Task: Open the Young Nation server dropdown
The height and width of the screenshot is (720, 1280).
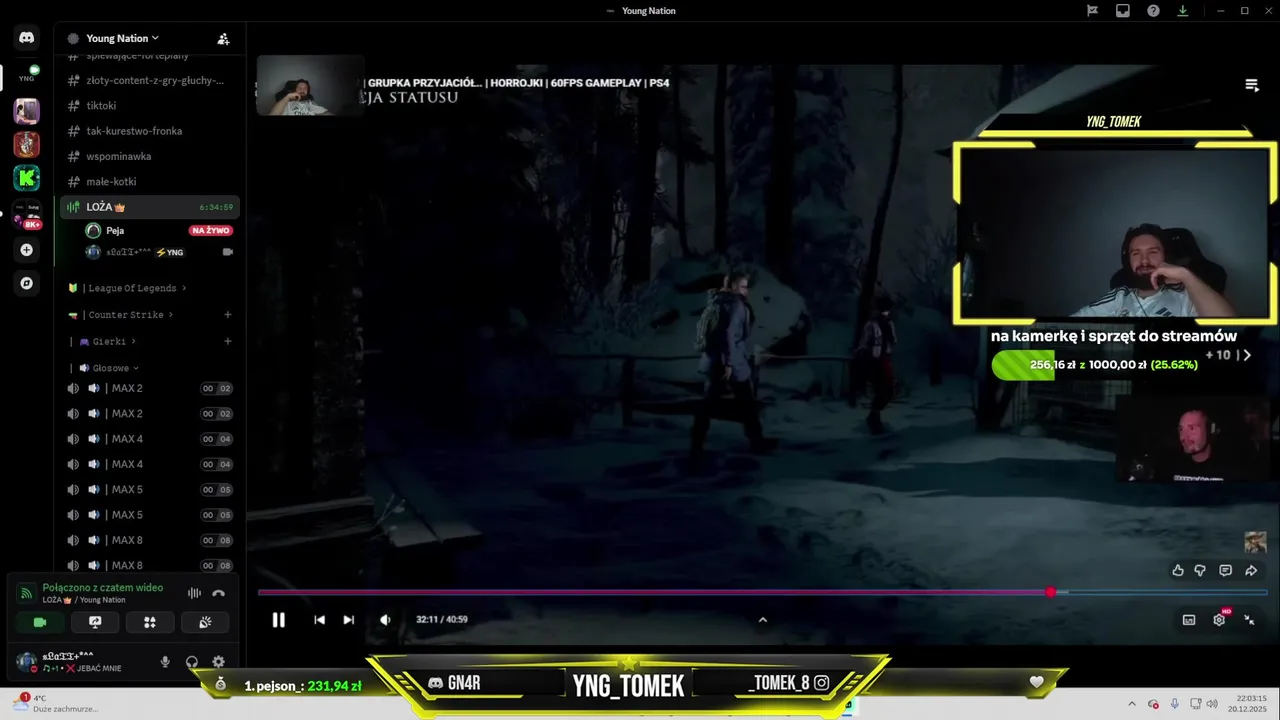Action: pyautogui.click(x=122, y=38)
